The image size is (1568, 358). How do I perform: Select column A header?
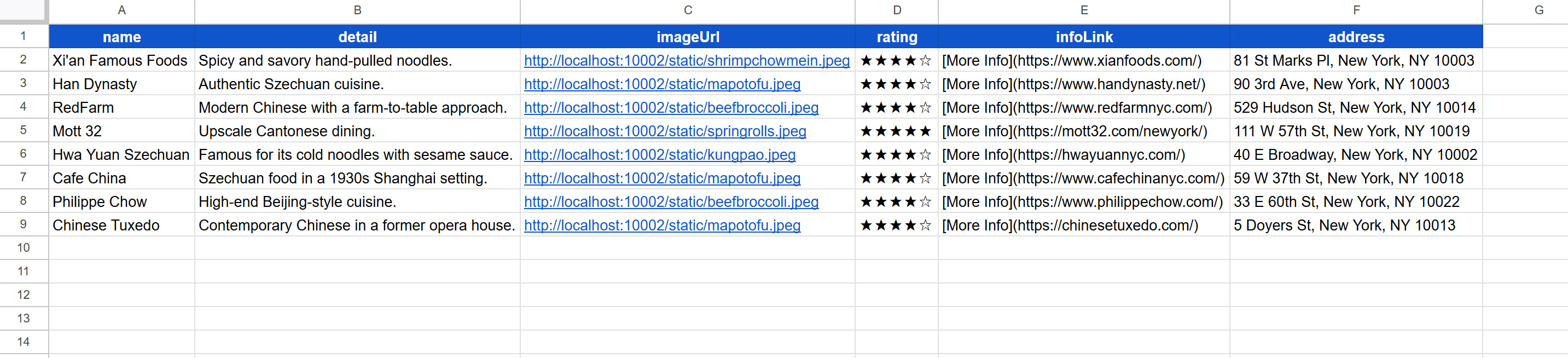coord(122,10)
